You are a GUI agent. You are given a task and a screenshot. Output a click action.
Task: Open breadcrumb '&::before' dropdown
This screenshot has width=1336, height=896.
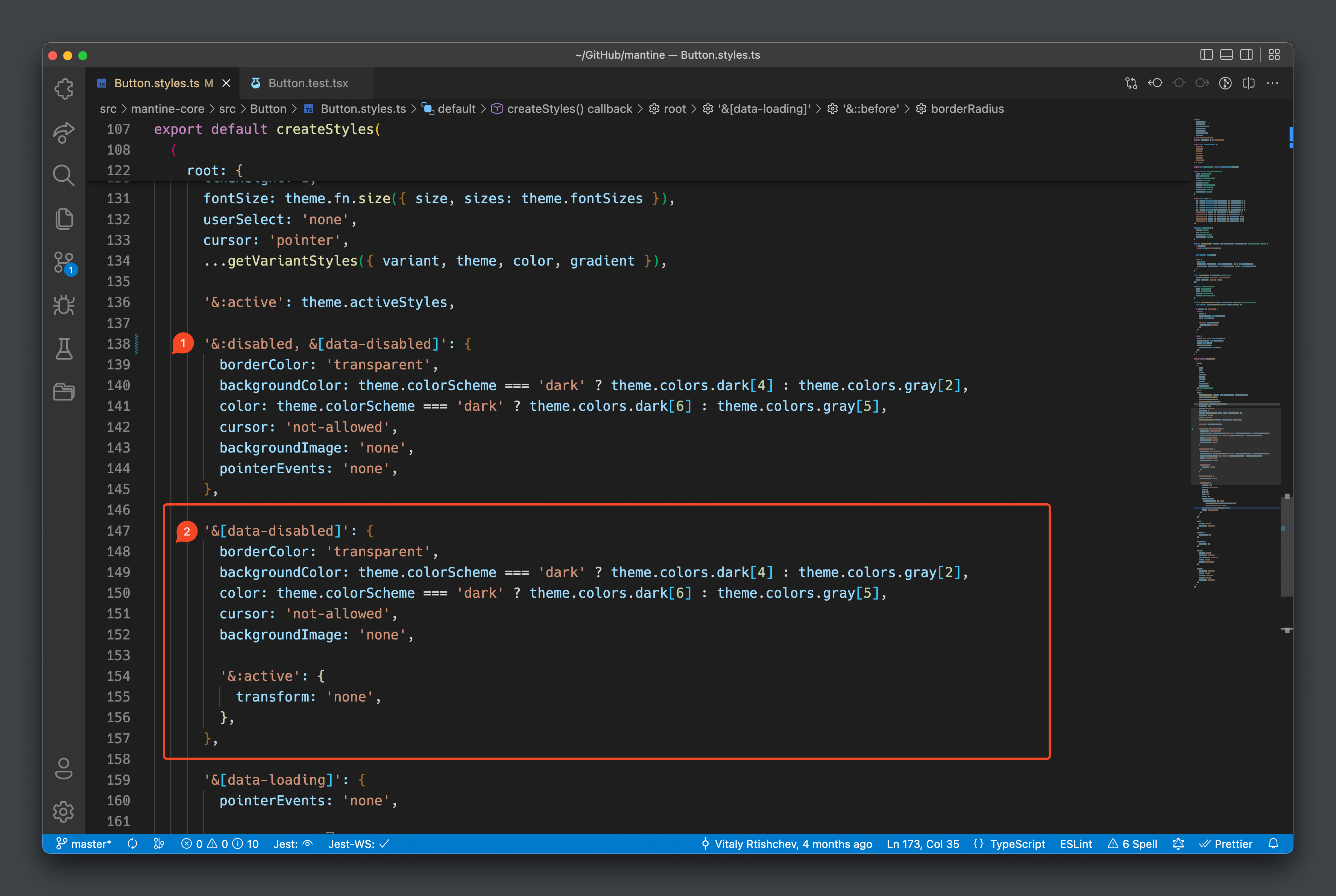(x=863, y=109)
